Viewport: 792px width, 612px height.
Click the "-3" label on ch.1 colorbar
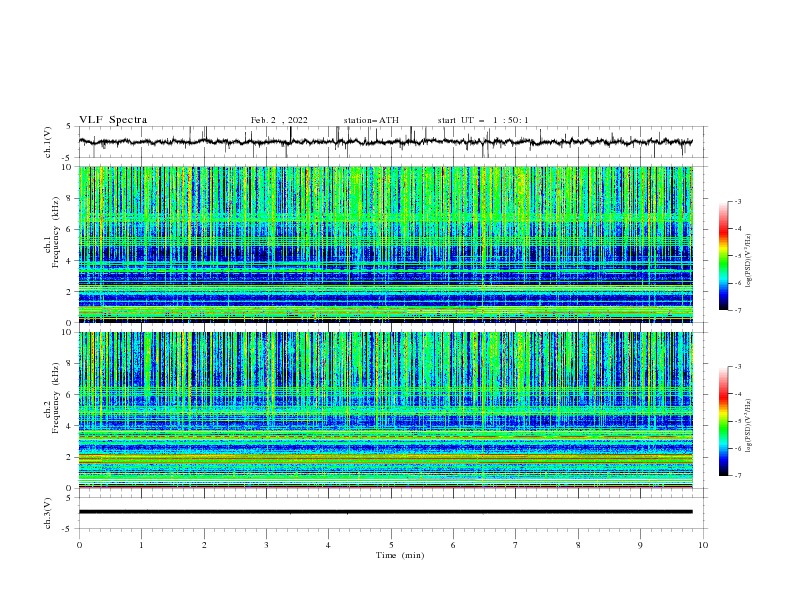(x=738, y=201)
